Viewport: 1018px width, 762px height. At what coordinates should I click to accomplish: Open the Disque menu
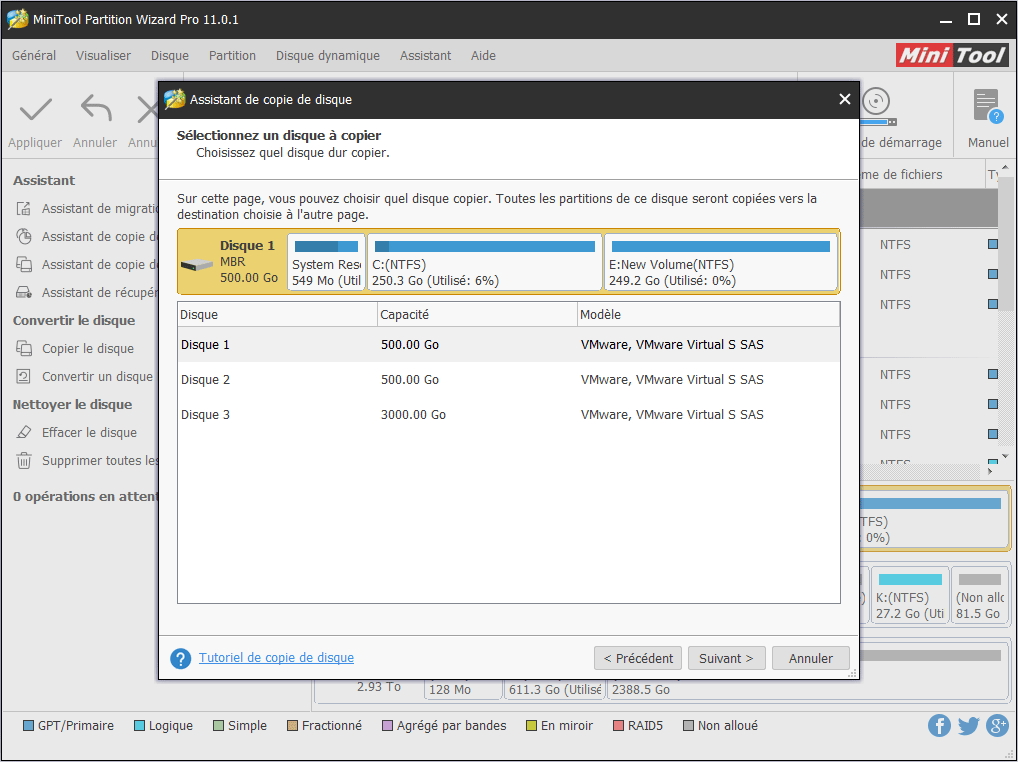coord(170,56)
